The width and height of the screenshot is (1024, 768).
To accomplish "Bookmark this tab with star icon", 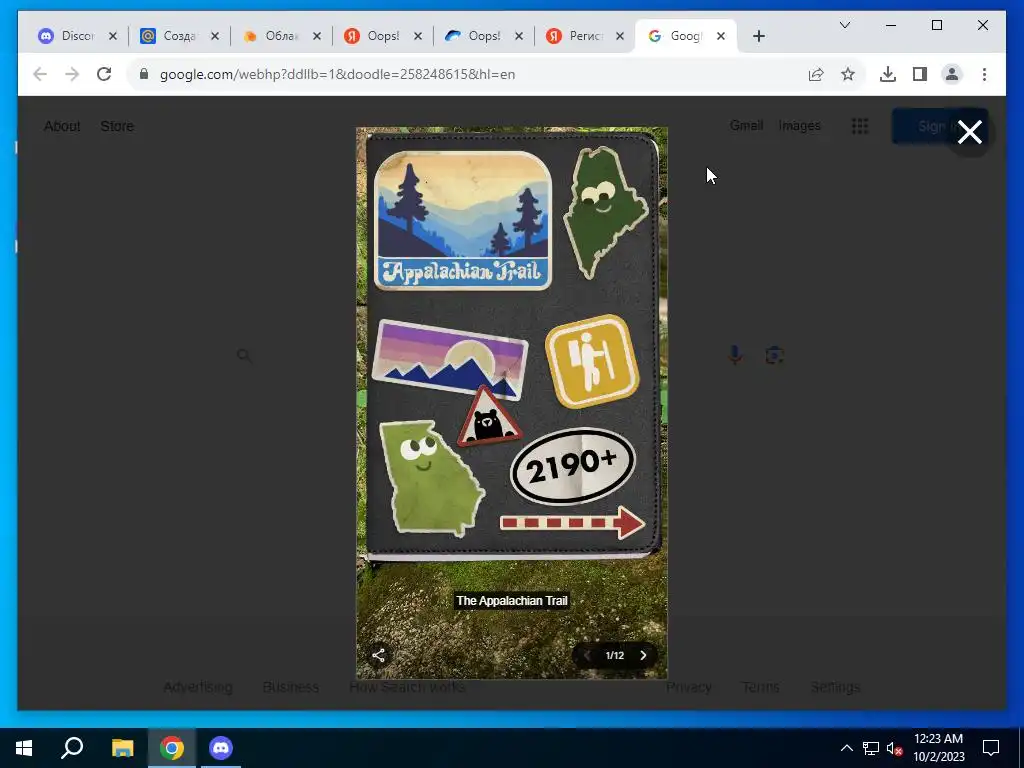I will (x=848, y=74).
